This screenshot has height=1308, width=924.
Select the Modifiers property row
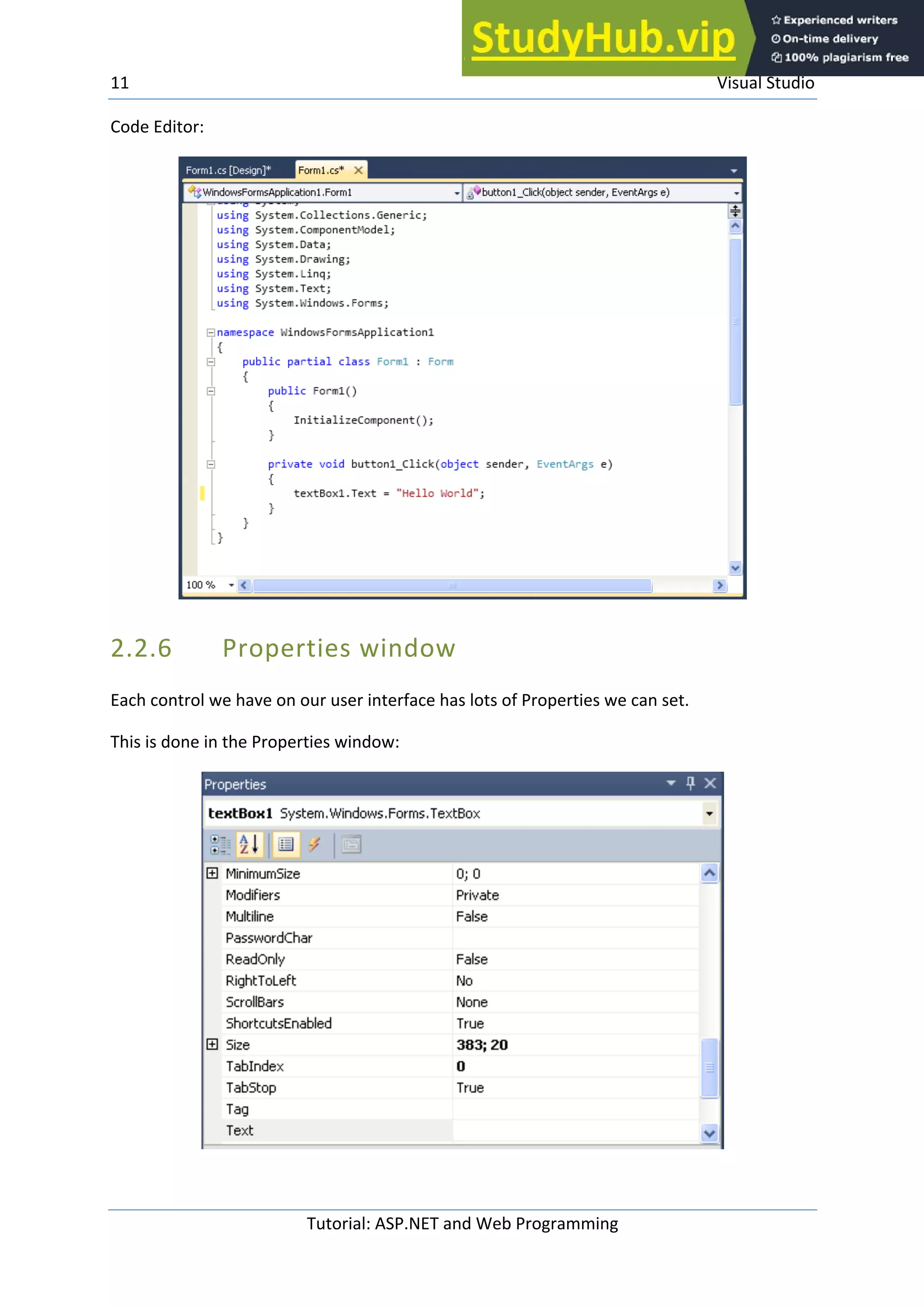coord(461,895)
